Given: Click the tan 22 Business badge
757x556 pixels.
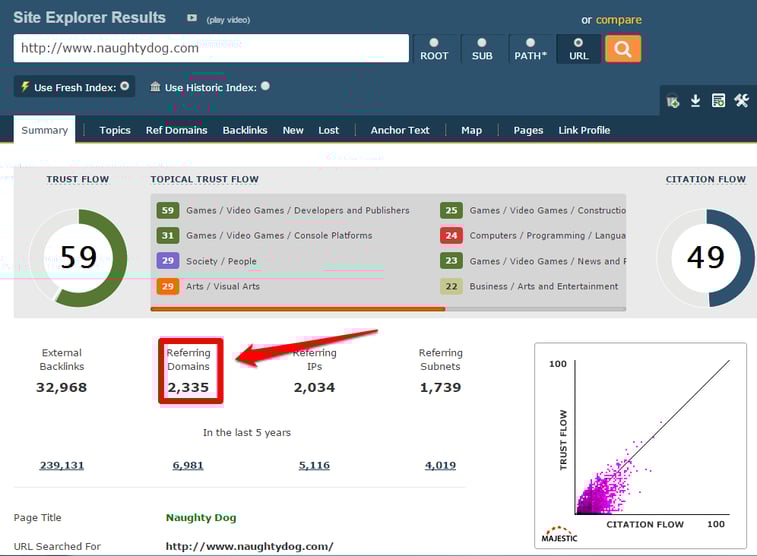Looking at the screenshot, I should tap(451, 286).
